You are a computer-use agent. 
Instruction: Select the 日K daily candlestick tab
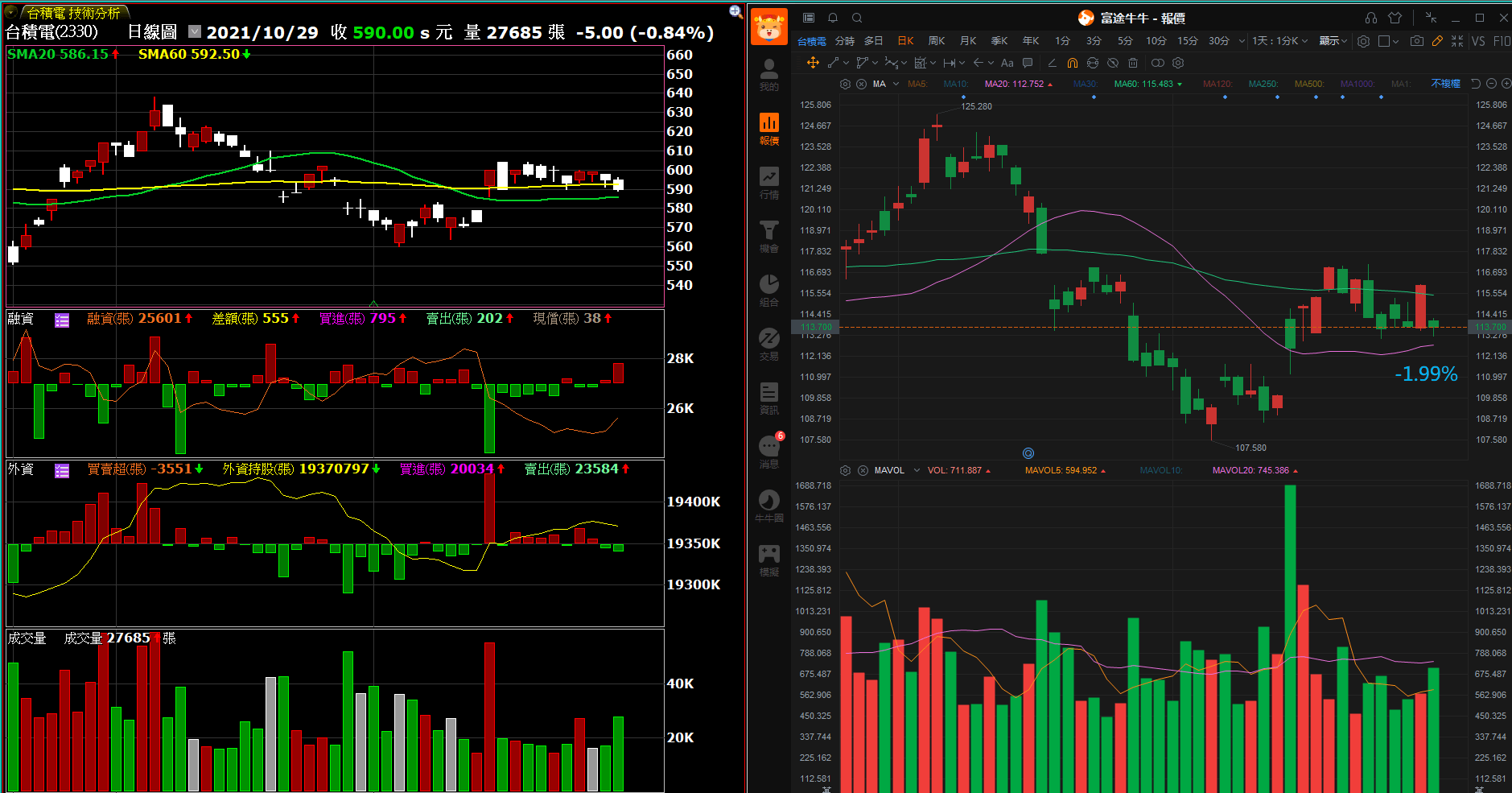pyautogui.click(x=905, y=41)
